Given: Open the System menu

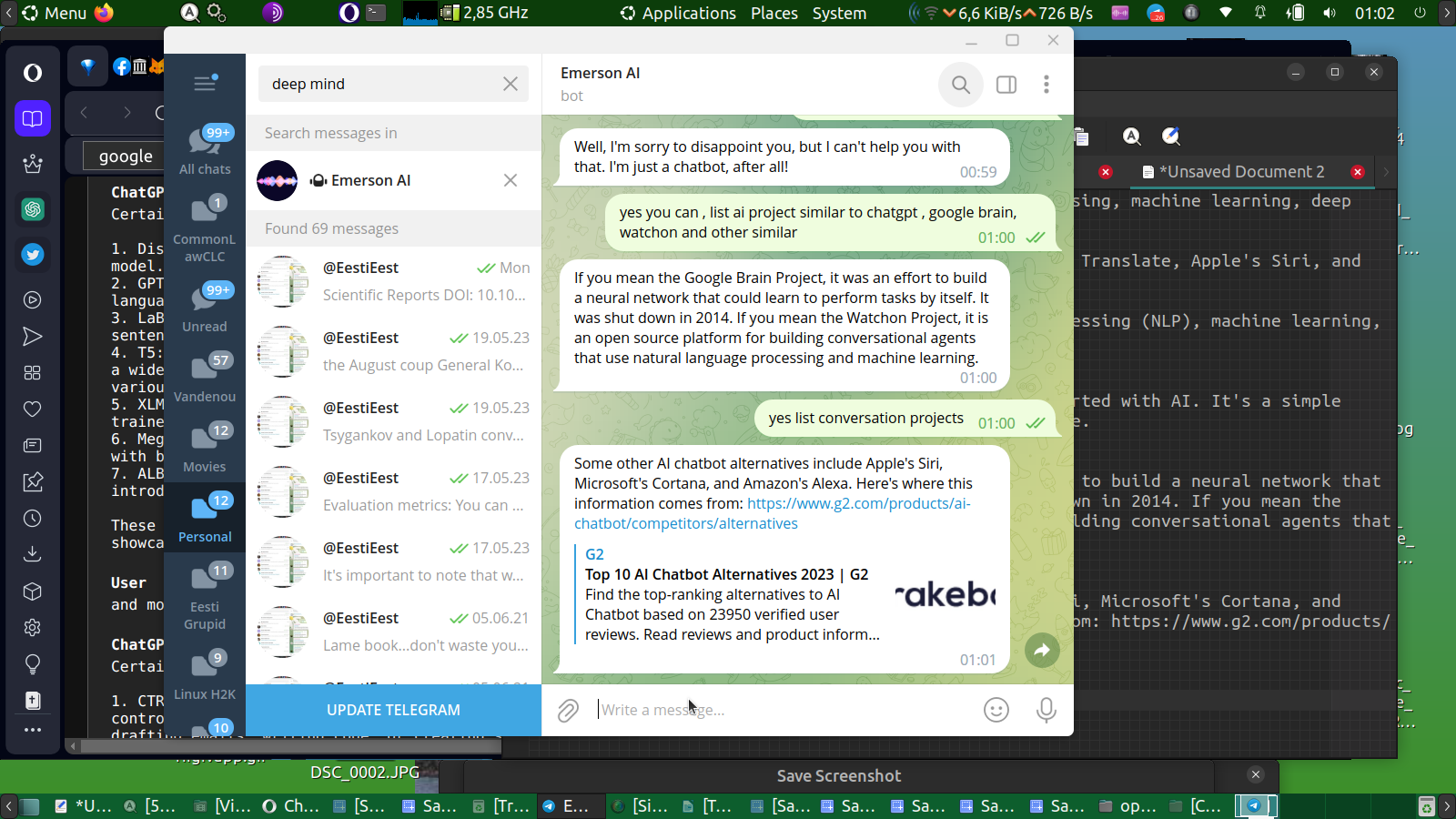Looking at the screenshot, I should [x=839, y=13].
